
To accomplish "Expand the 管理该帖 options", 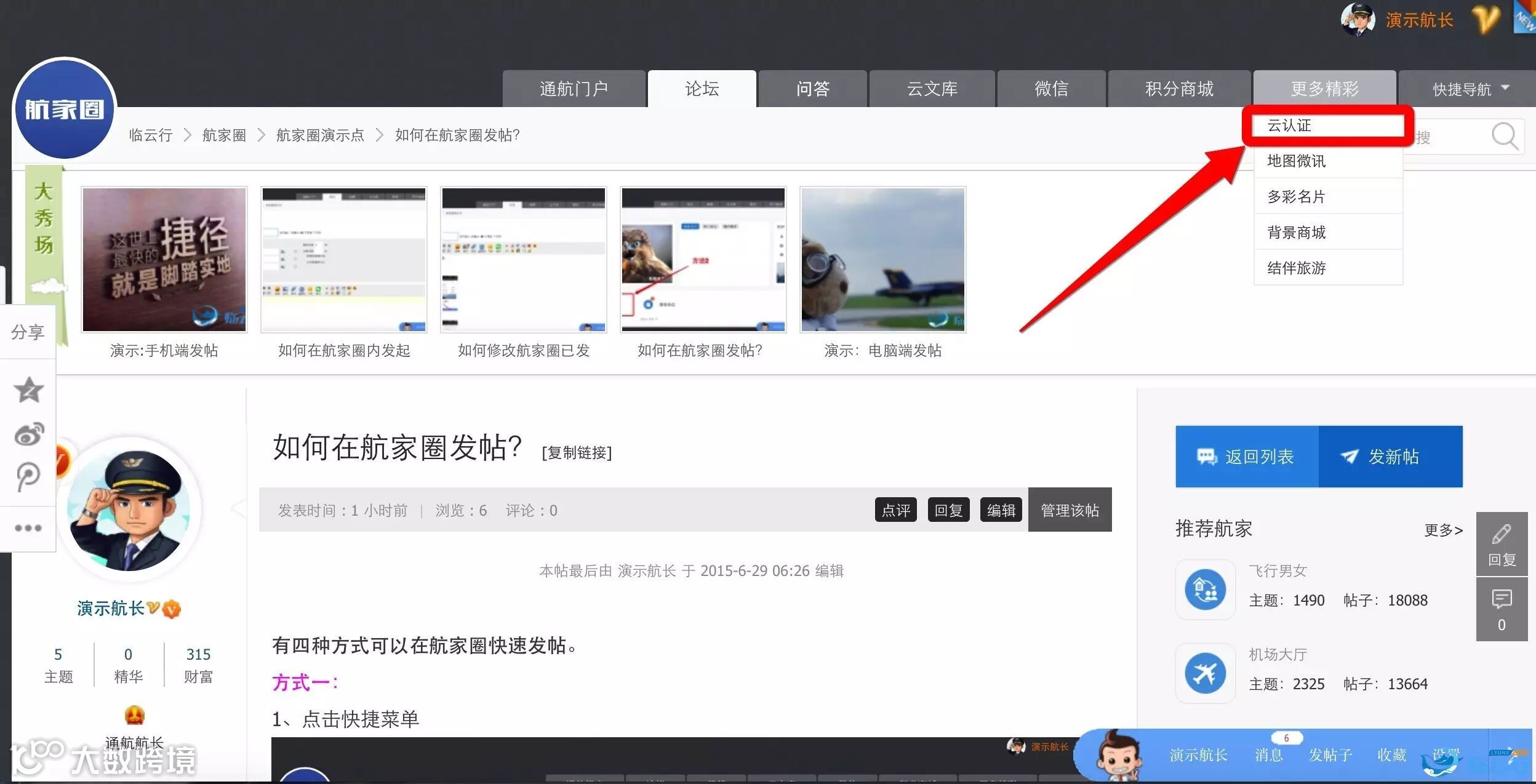I will tap(1070, 510).
